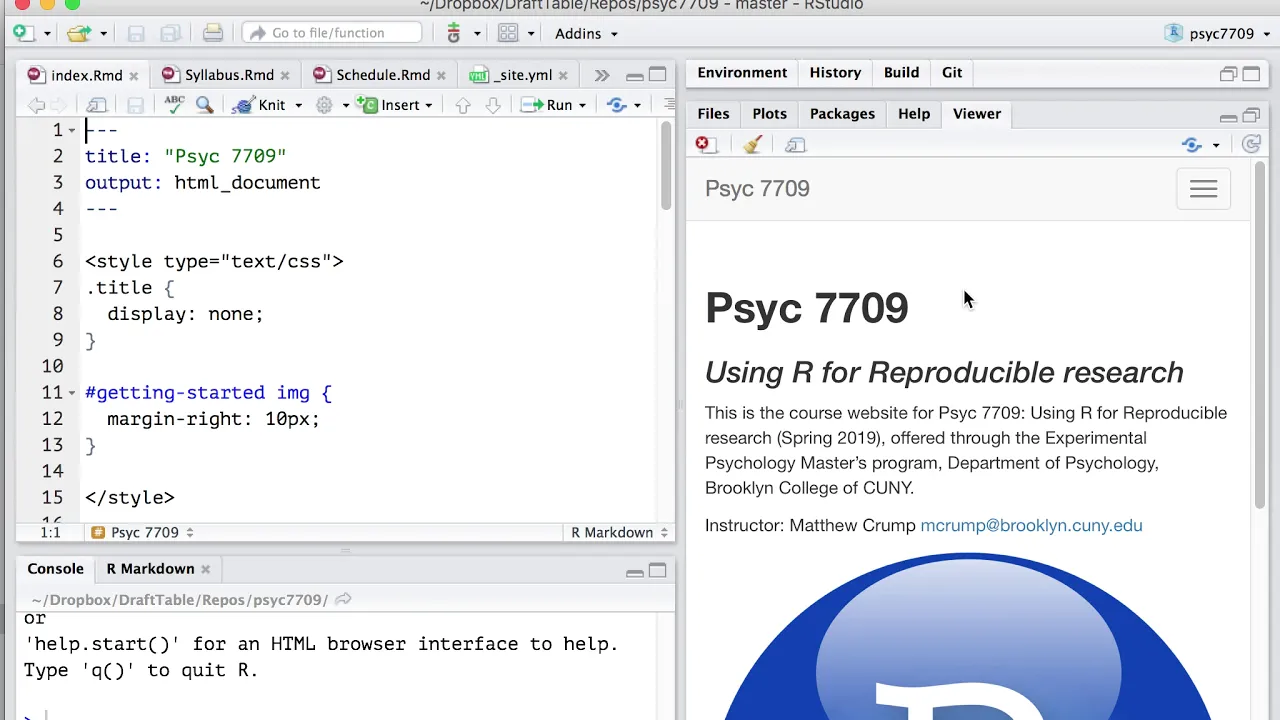This screenshot has width=1280, height=720.
Task: Click the Go to file/function field
Action: [x=332, y=33]
